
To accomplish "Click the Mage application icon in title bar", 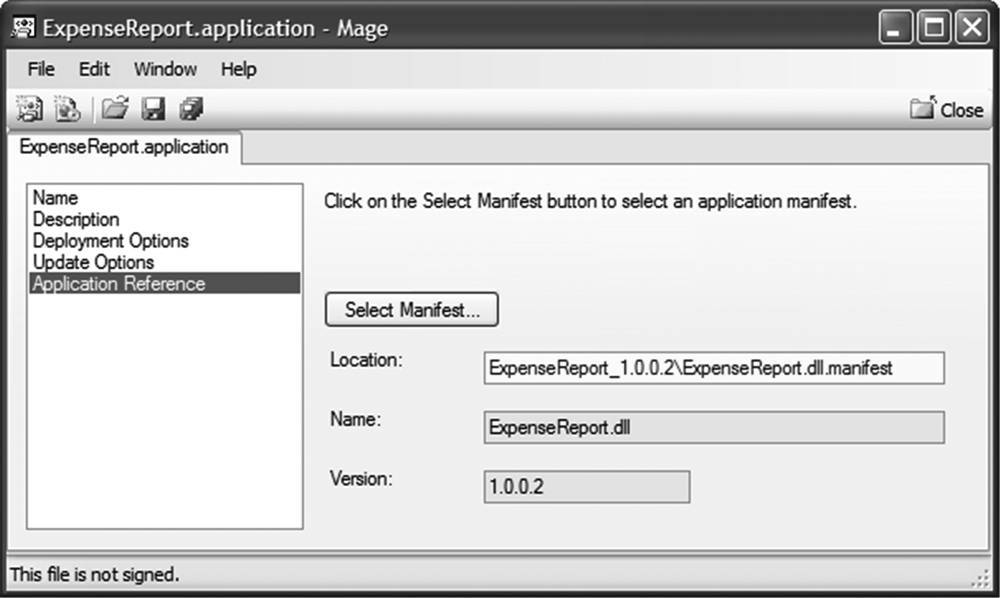I will click(x=24, y=27).
